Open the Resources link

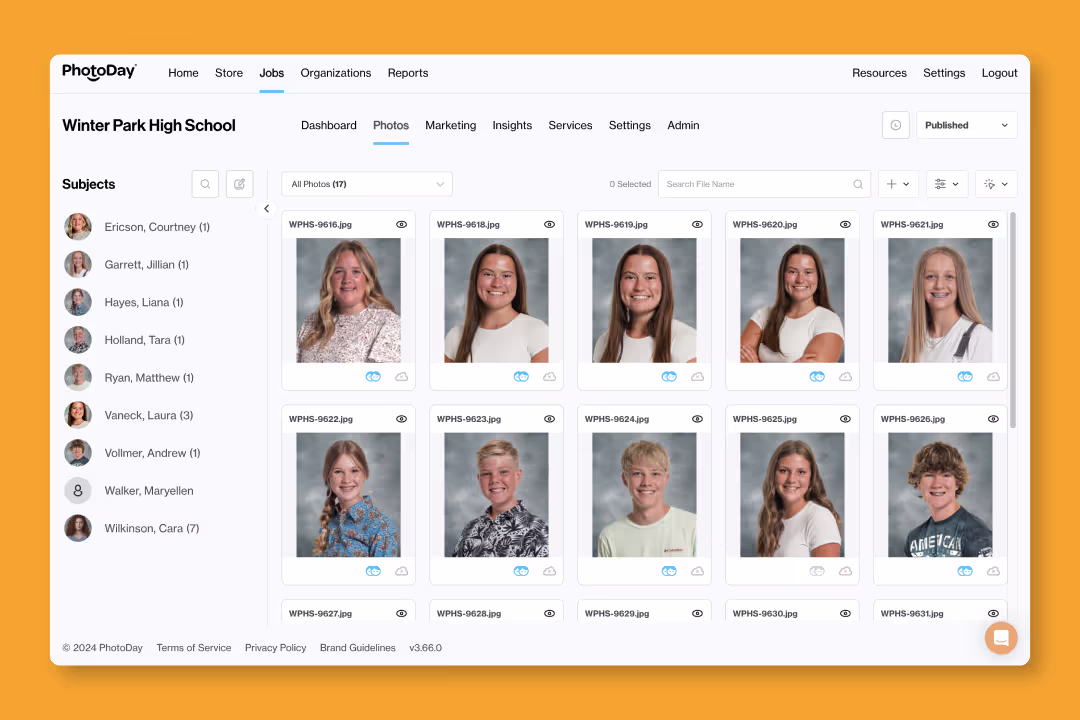tap(879, 73)
